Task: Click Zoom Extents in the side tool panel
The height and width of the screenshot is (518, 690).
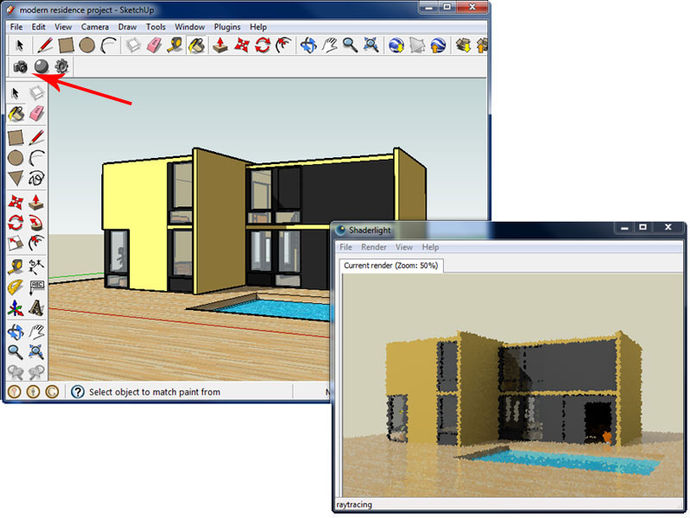Action: point(37,352)
